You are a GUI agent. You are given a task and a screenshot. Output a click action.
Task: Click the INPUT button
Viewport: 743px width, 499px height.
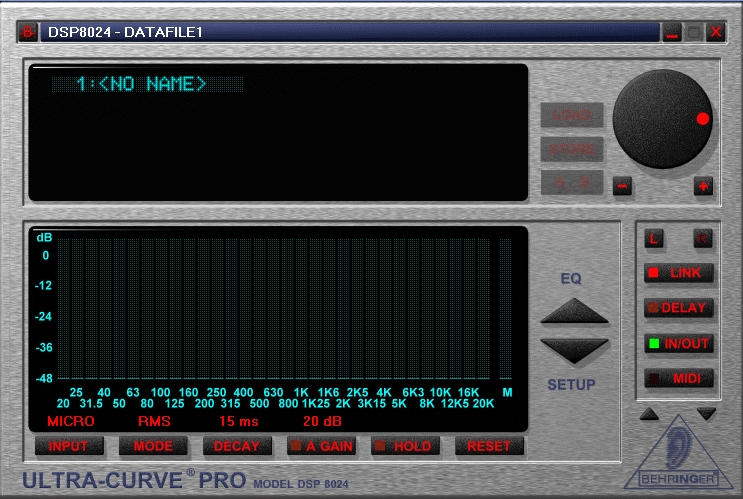pos(69,446)
